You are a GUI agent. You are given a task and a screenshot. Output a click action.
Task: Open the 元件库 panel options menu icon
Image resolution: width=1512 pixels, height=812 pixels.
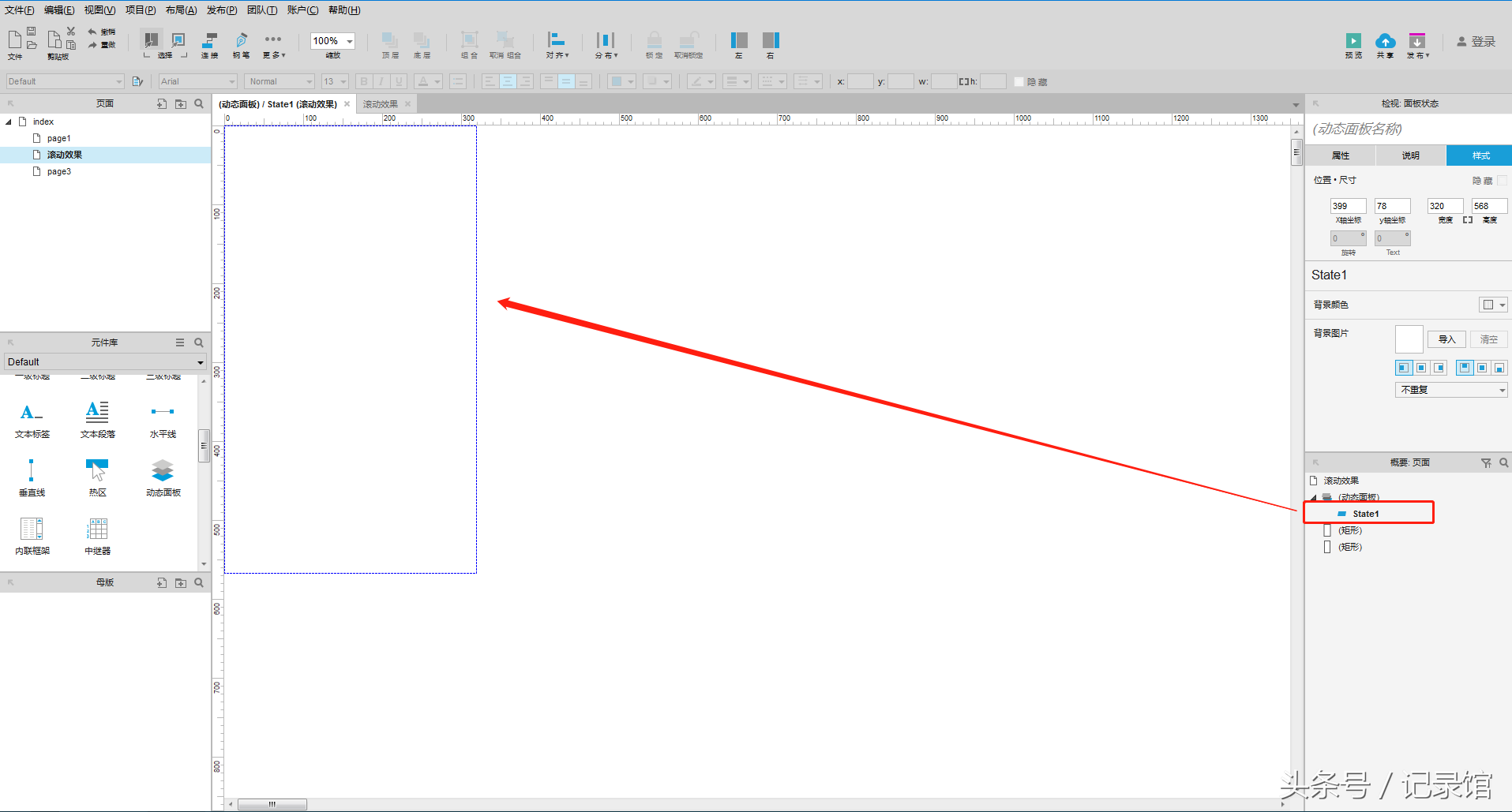point(180,342)
